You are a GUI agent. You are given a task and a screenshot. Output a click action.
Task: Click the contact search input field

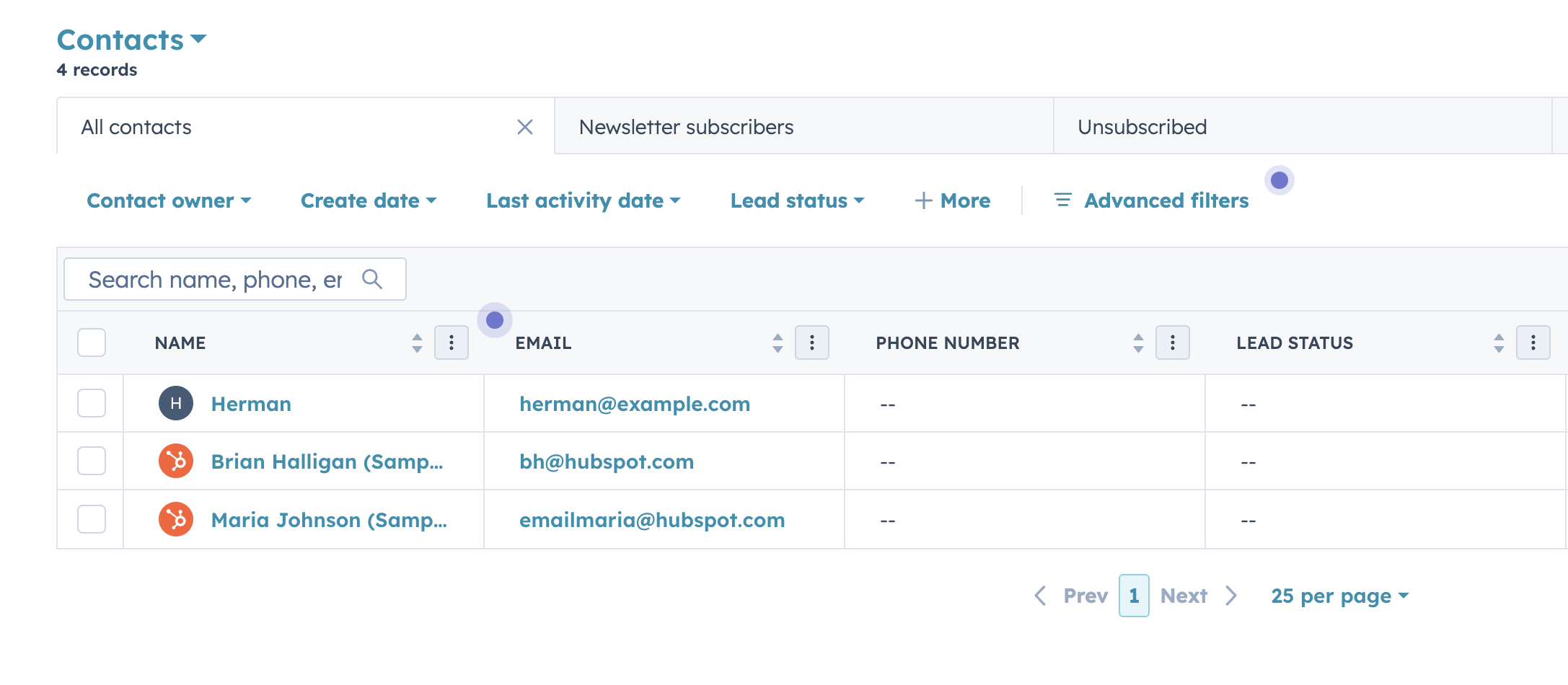215,279
